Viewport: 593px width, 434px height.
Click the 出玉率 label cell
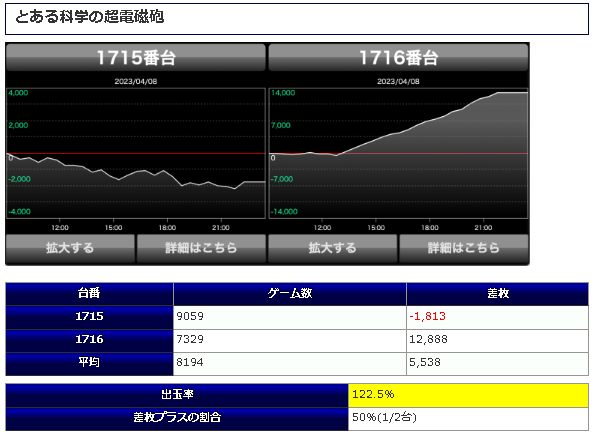coord(177,395)
